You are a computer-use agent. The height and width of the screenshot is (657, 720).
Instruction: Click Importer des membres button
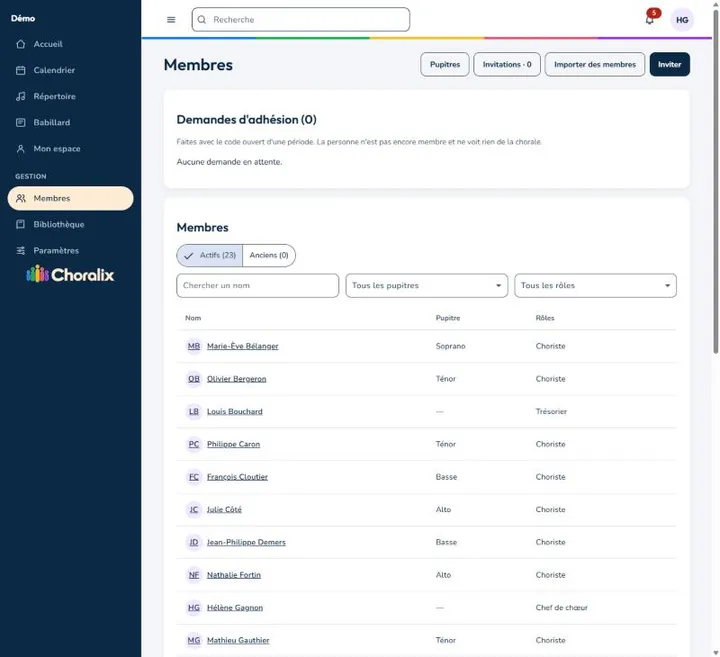pos(595,64)
